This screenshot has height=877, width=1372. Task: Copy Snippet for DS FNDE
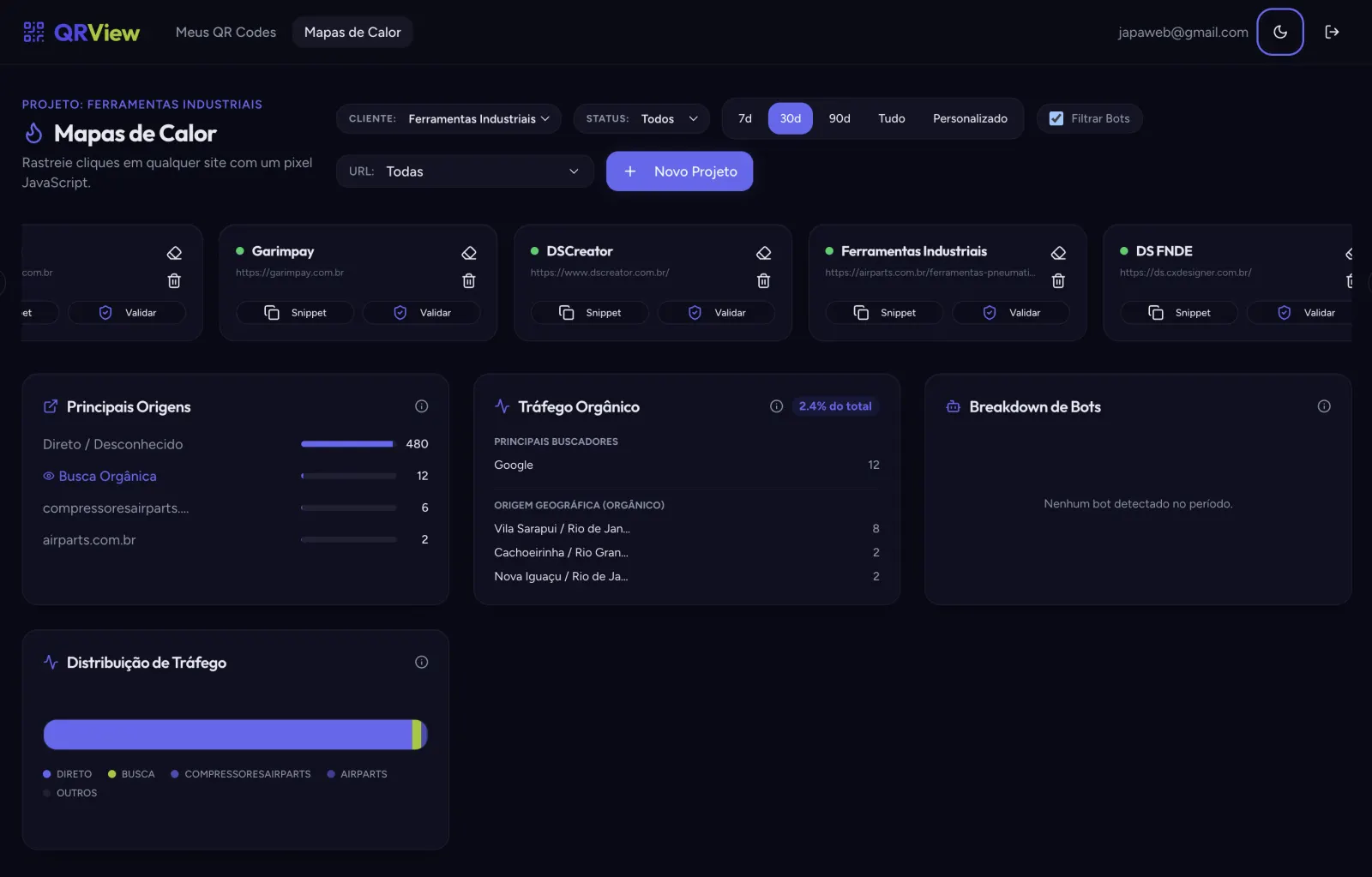pyautogui.click(x=1179, y=313)
